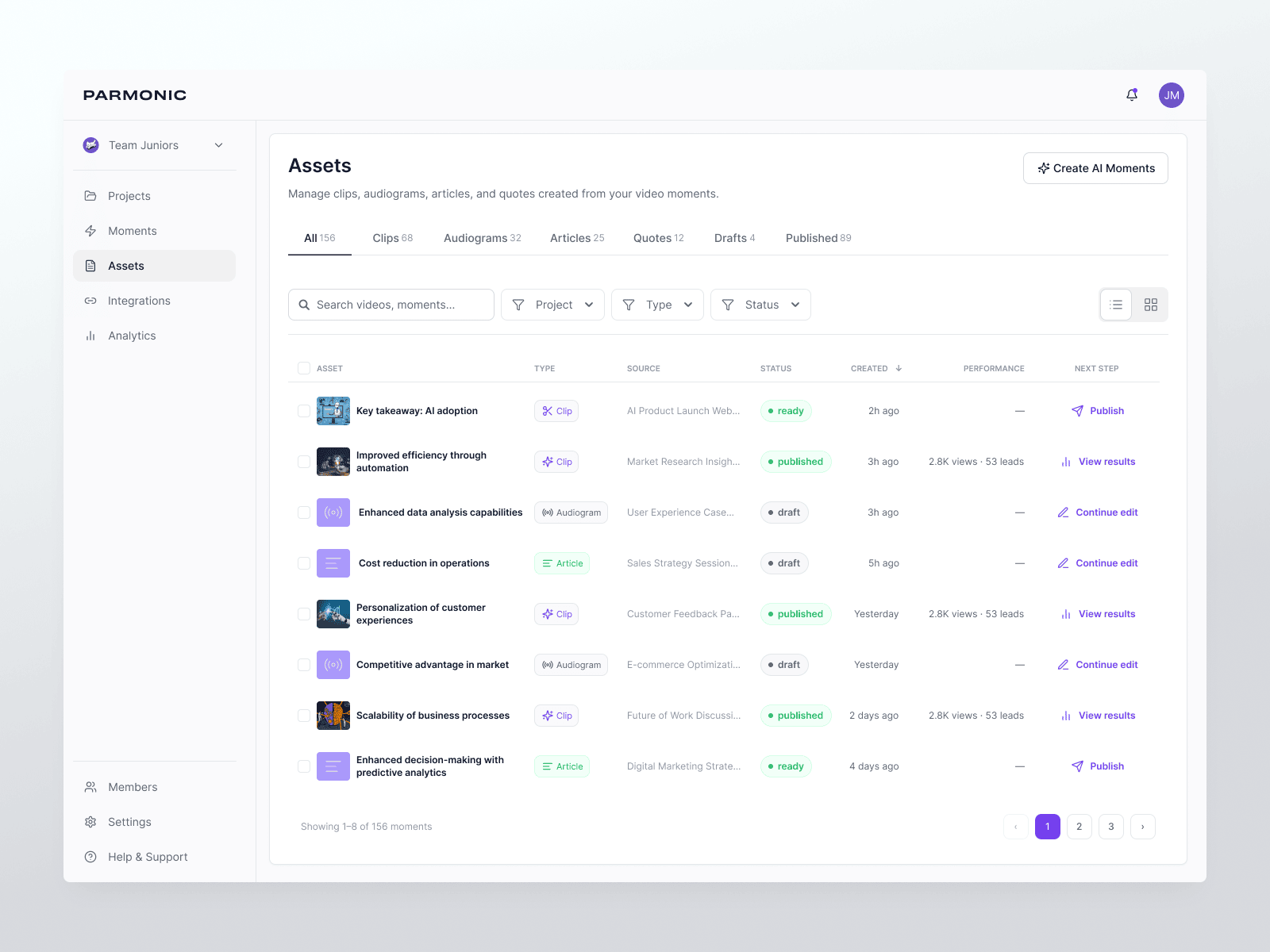This screenshot has height=952, width=1270.
Task: Click Create AI Moments button
Action: pyautogui.click(x=1095, y=168)
